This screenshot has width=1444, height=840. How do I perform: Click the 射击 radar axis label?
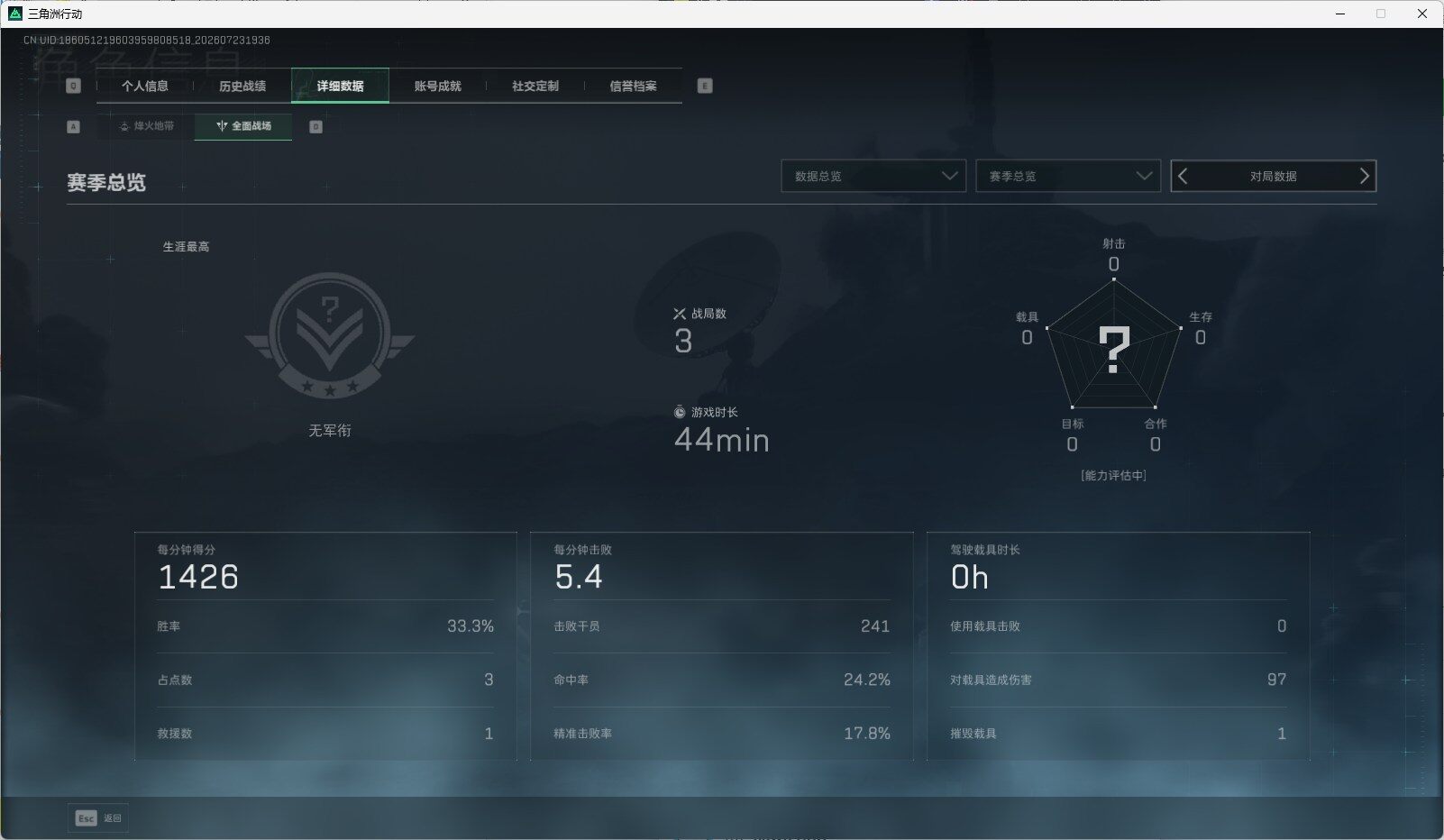coord(1114,243)
